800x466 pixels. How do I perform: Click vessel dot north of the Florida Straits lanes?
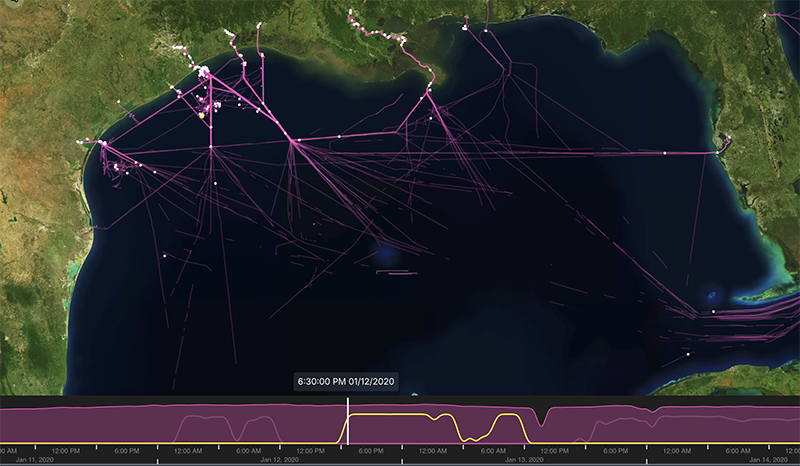[x=713, y=311]
